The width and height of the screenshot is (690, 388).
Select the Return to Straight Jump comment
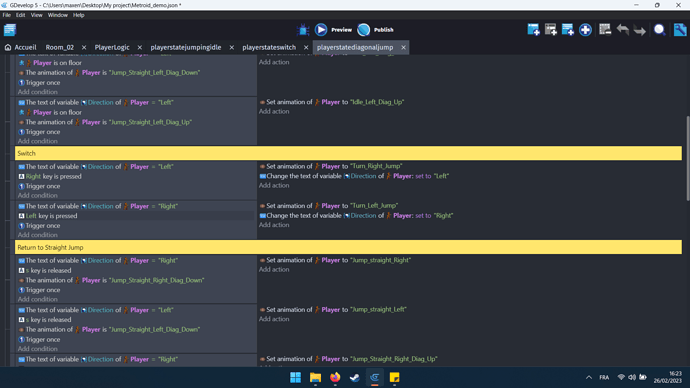(348, 247)
